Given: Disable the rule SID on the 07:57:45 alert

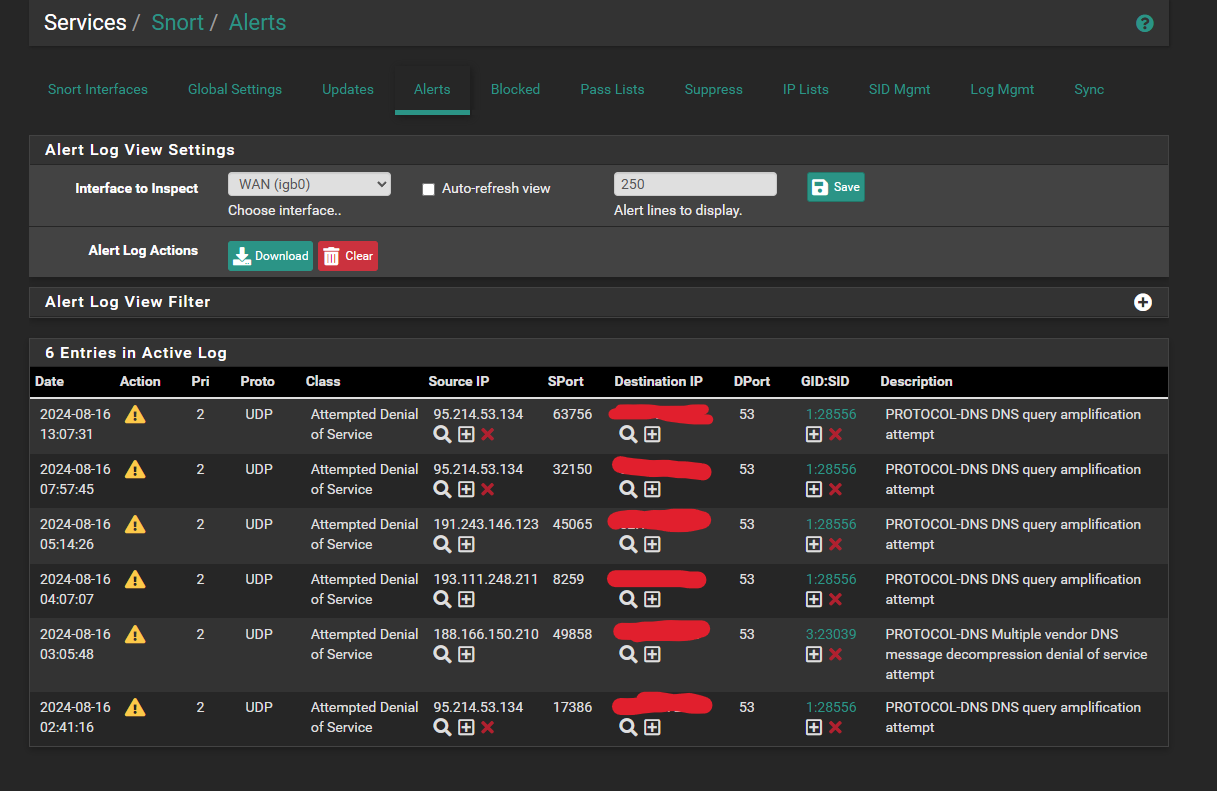Looking at the screenshot, I should 836,489.
